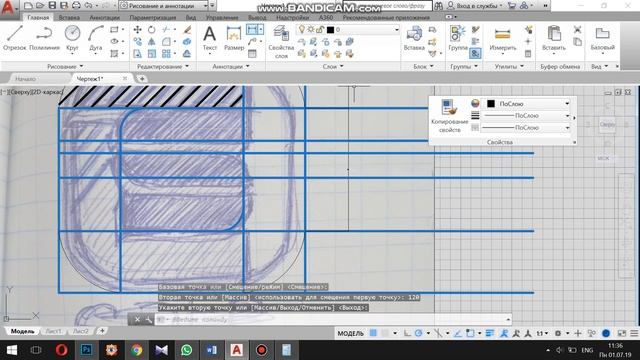
Task: Add a new drawing tab with plus
Action: (x=142, y=79)
